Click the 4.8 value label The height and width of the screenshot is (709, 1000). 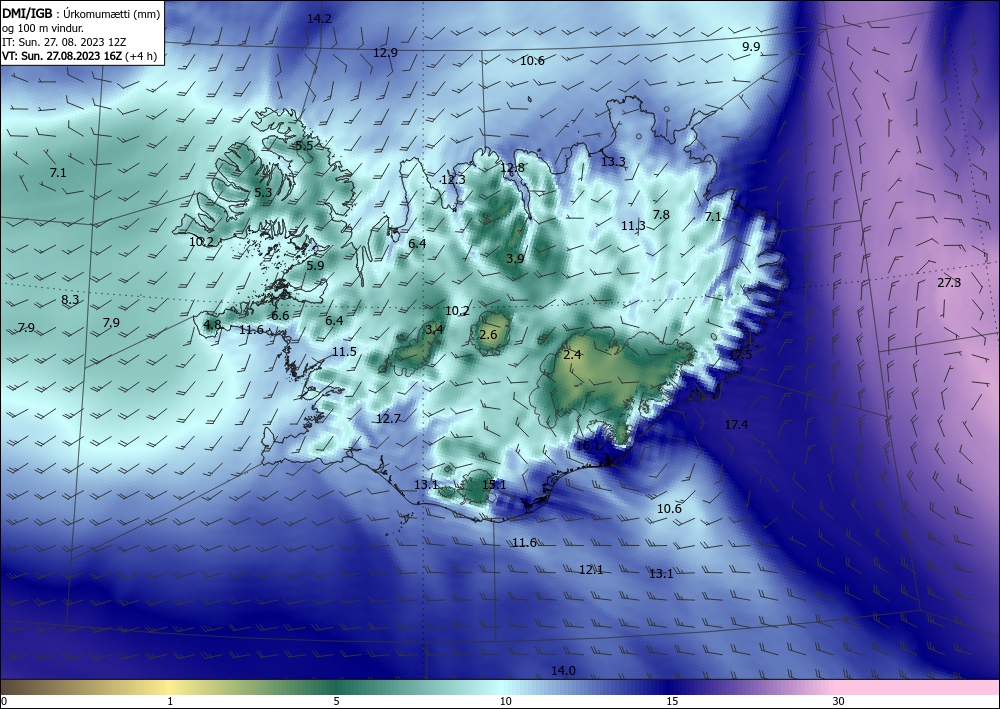(x=212, y=325)
